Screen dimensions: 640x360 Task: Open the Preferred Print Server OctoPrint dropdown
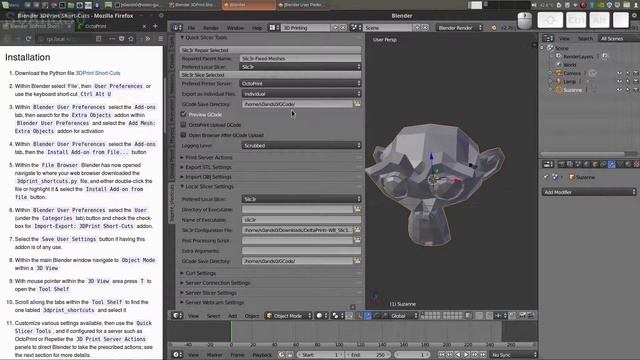(301, 83)
